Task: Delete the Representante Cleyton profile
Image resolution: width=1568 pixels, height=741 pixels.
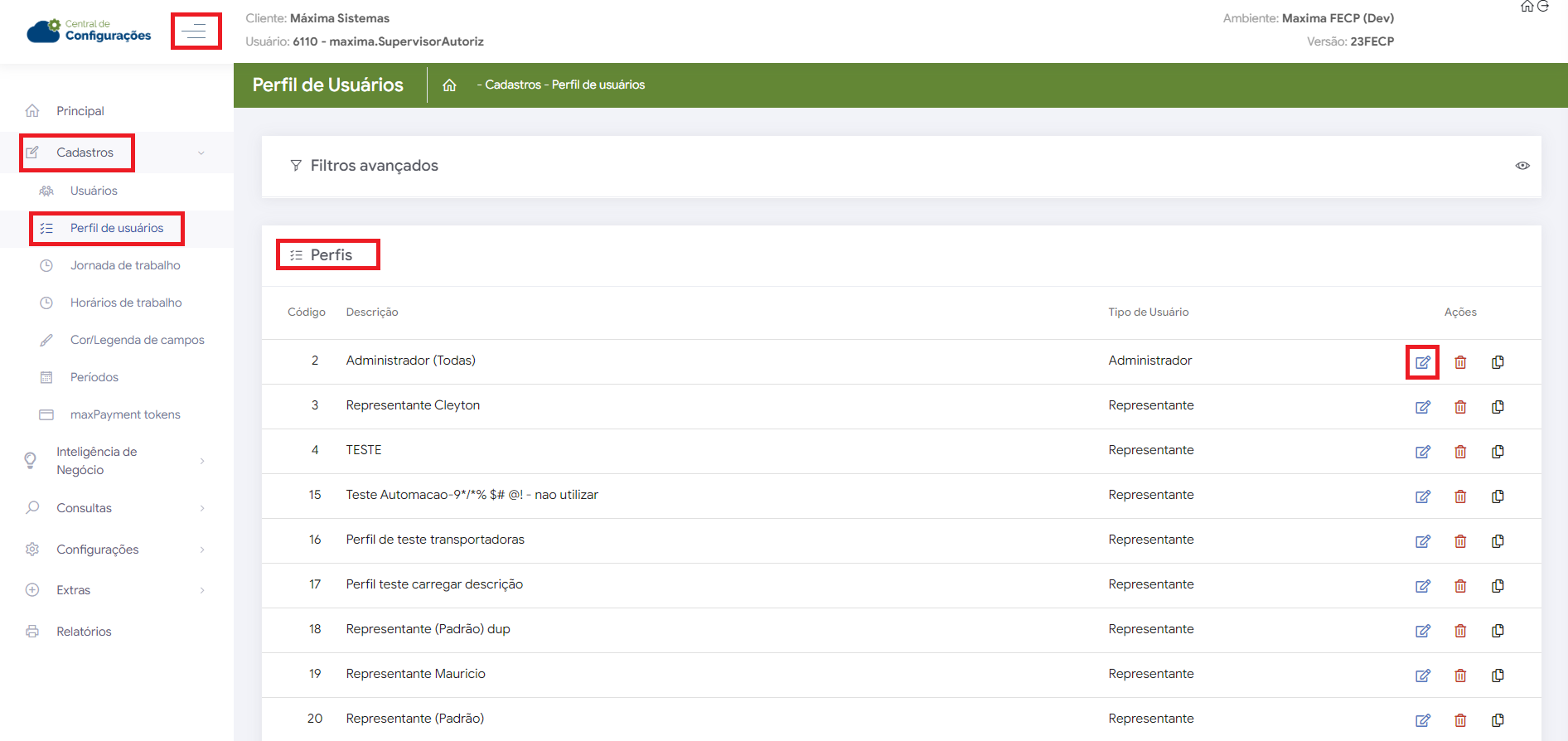Action: click(x=1460, y=407)
